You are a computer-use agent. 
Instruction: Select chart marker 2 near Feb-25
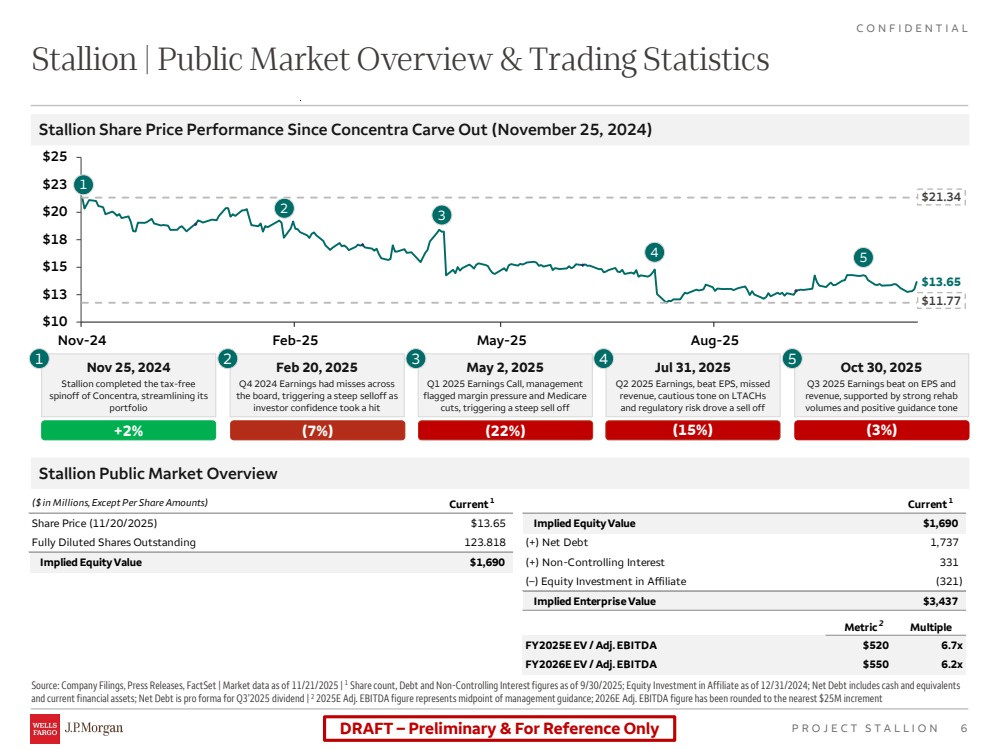click(x=284, y=208)
